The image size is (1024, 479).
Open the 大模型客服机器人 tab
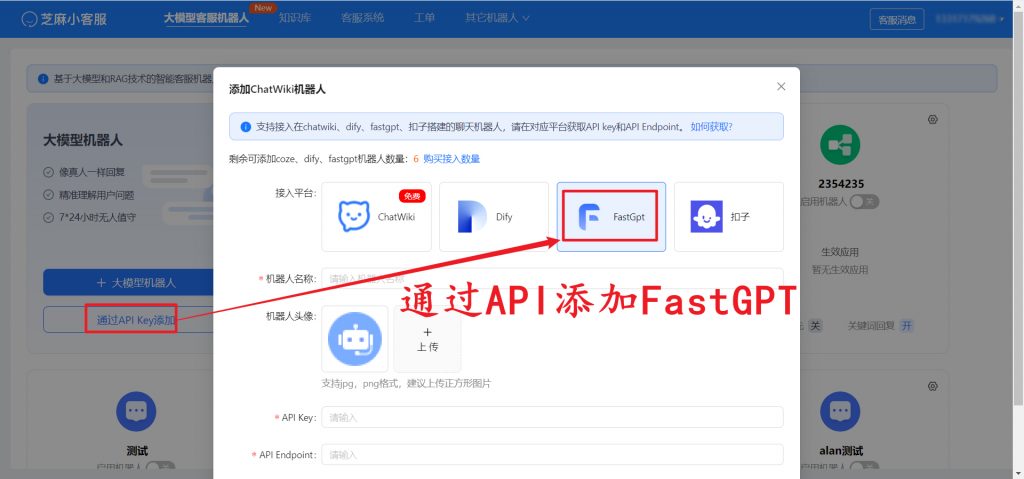[x=206, y=18]
